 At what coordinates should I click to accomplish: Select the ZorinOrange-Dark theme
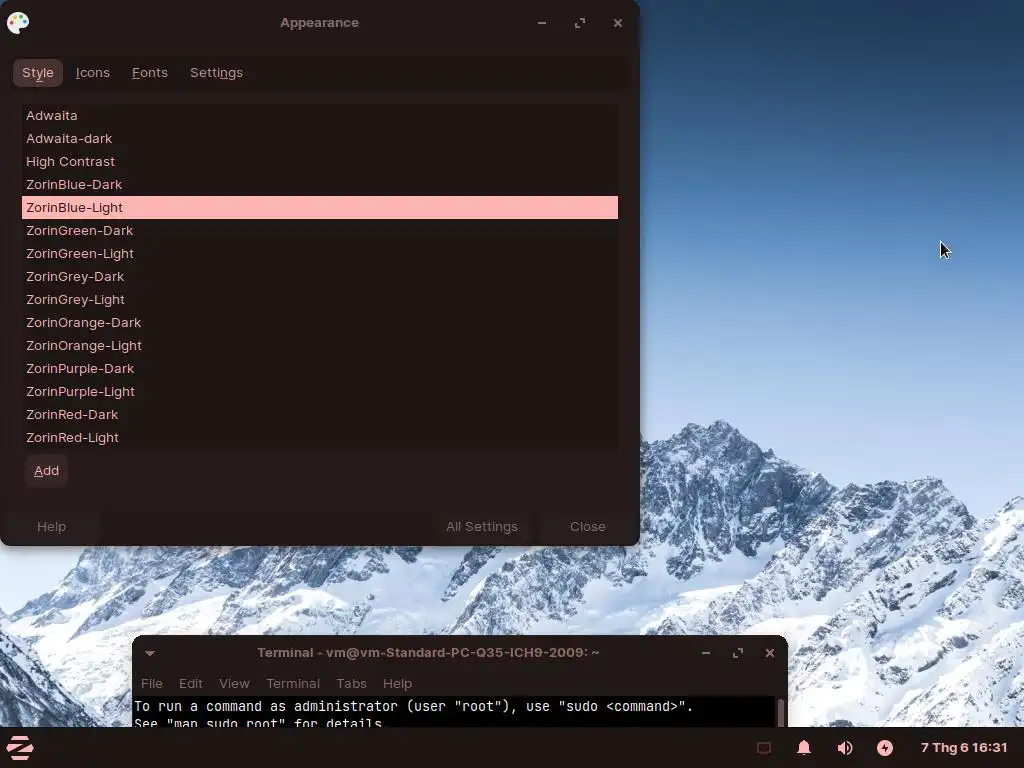click(320, 323)
